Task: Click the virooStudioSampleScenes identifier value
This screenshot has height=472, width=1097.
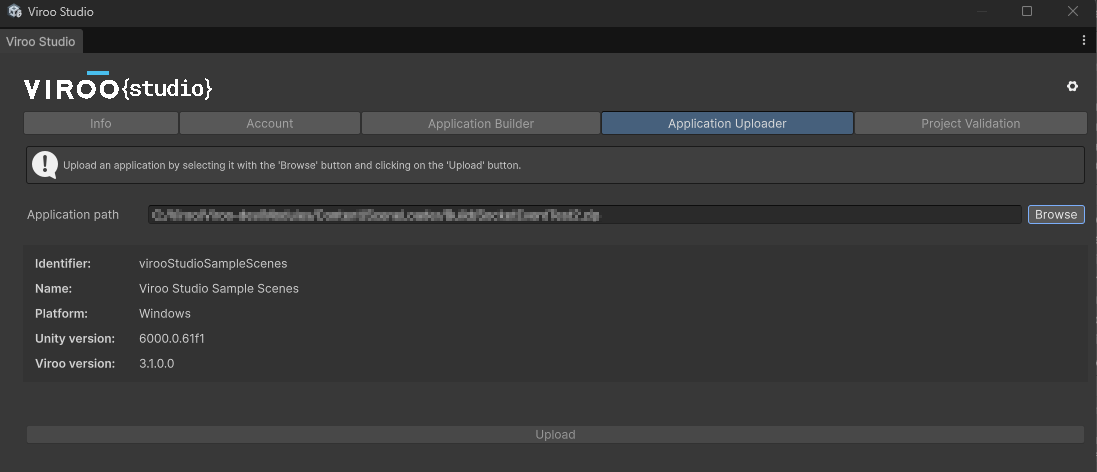Action: coord(213,264)
